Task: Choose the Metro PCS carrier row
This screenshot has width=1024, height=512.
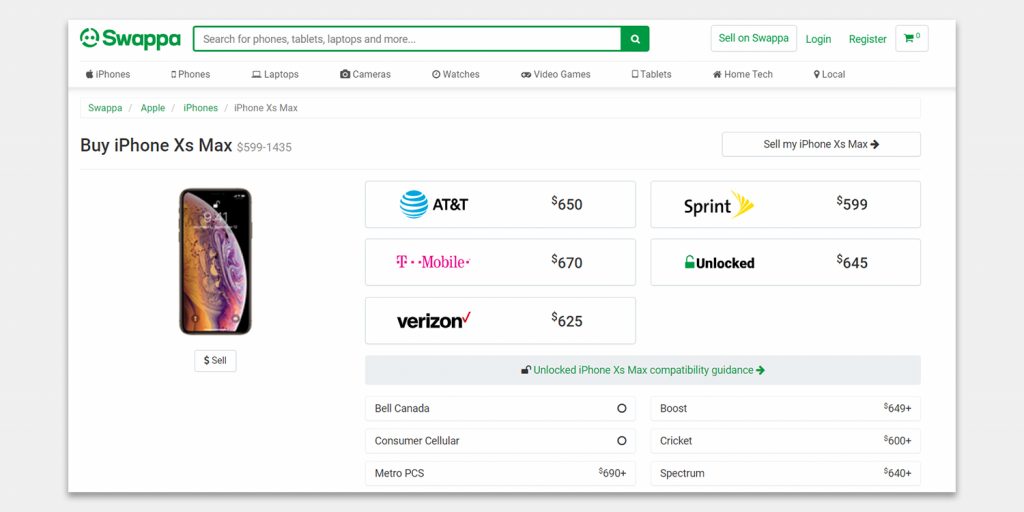Action: pos(500,473)
